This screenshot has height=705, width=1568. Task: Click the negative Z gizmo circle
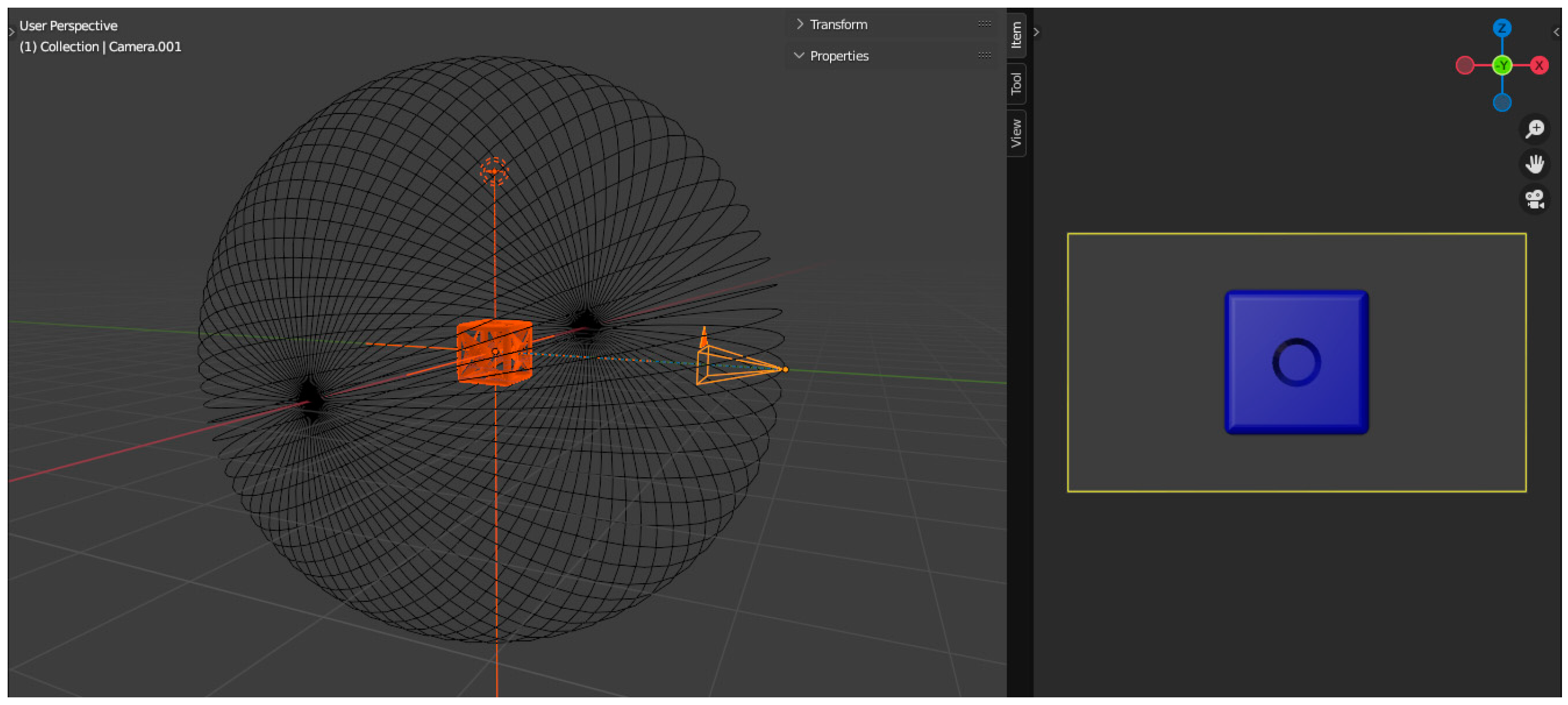coord(1501,102)
